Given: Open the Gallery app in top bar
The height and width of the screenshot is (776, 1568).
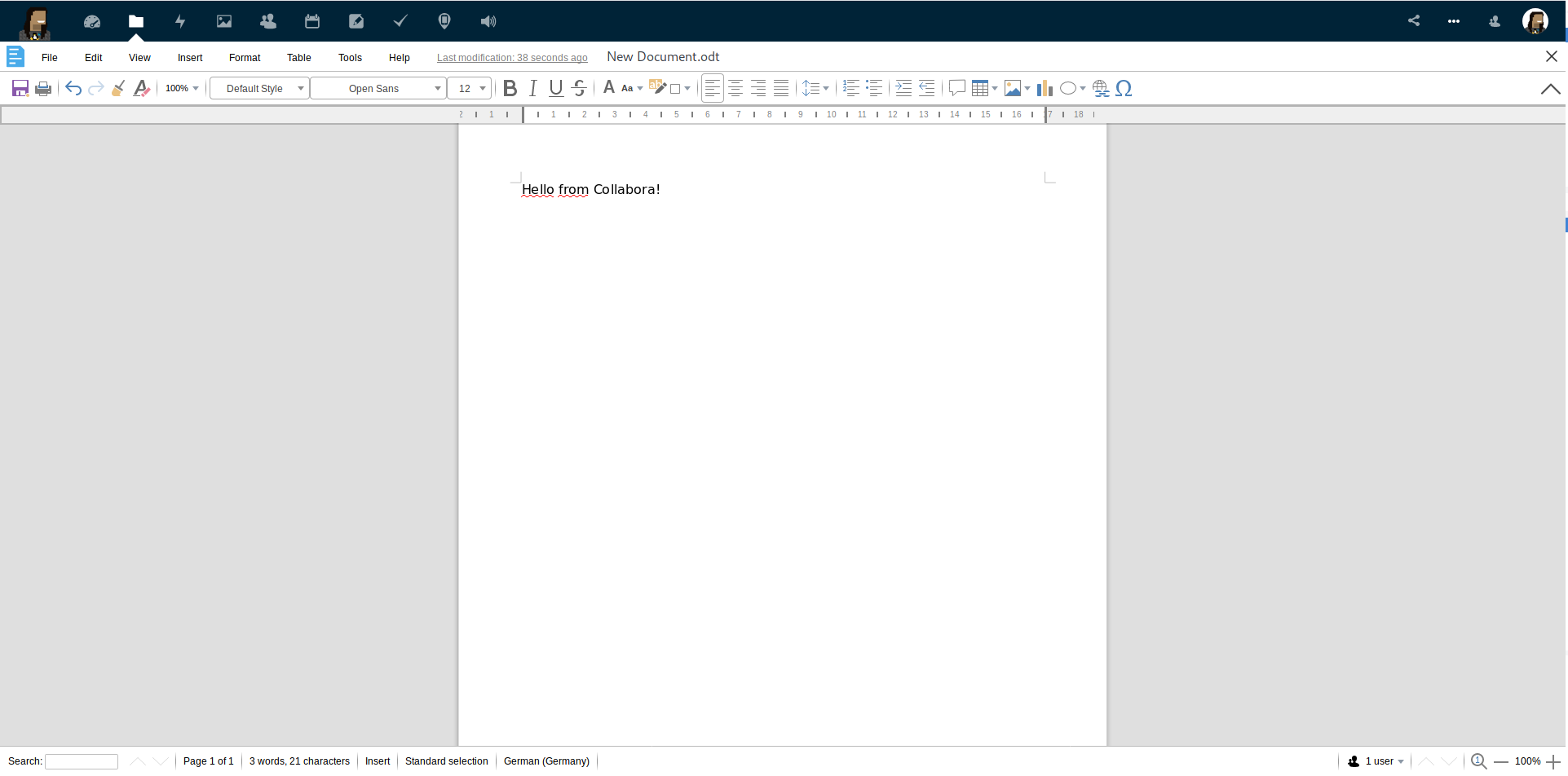Looking at the screenshot, I should pos(224,21).
